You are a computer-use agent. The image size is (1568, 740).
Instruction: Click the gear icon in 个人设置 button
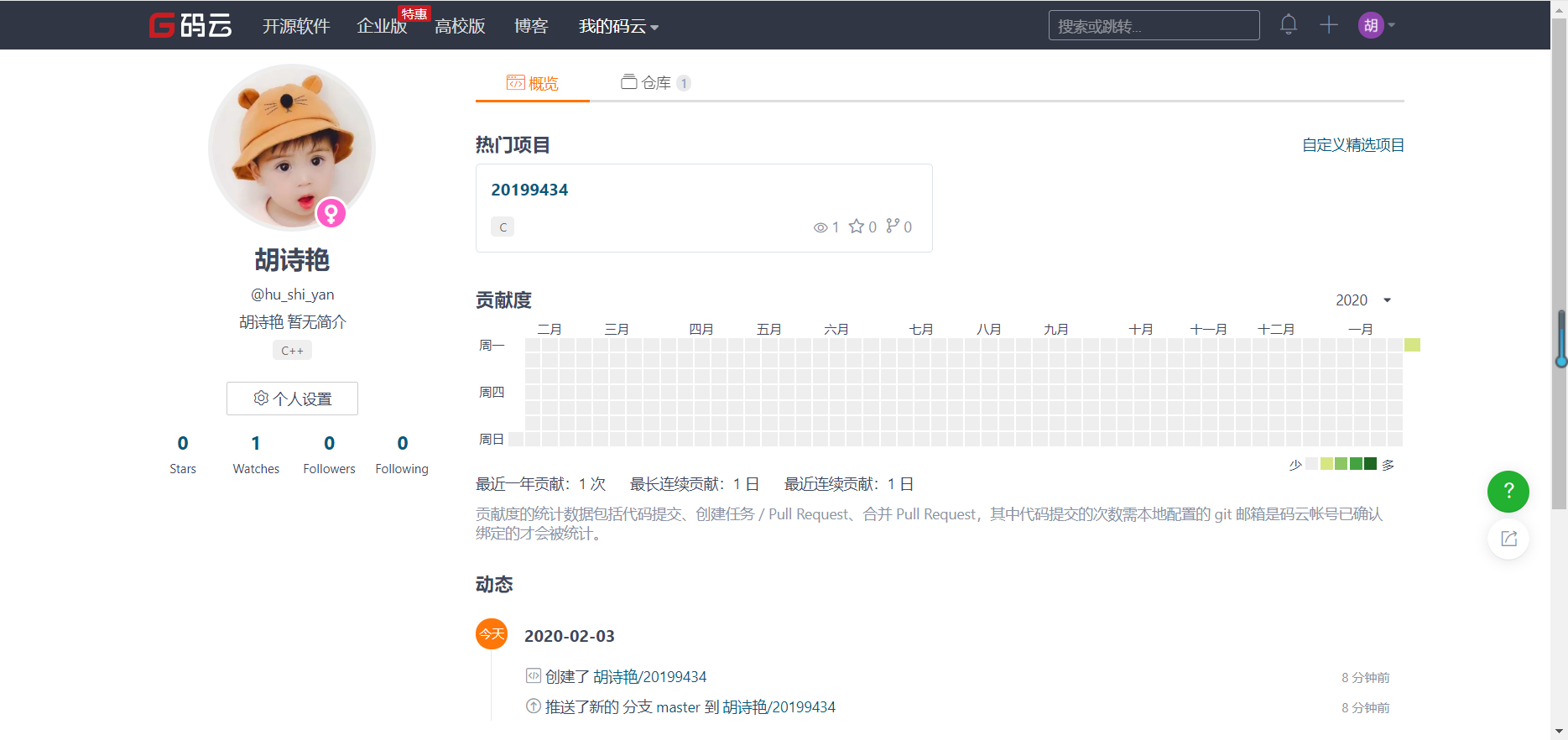(x=261, y=398)
